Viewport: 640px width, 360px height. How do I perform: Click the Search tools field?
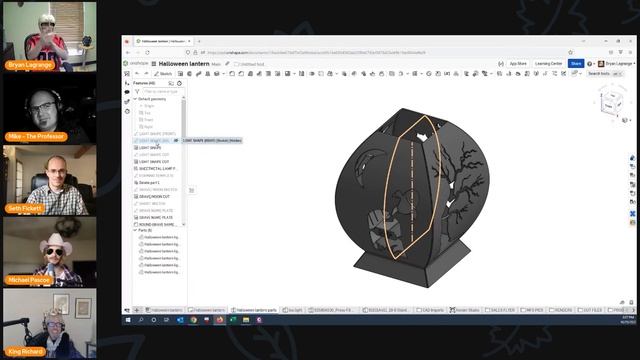coord(605,74)
